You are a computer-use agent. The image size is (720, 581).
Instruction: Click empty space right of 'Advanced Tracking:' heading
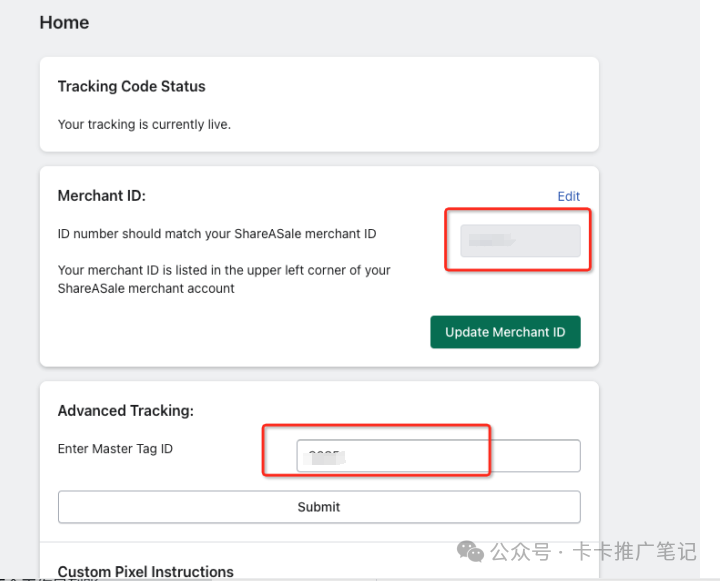coord(400,410)
